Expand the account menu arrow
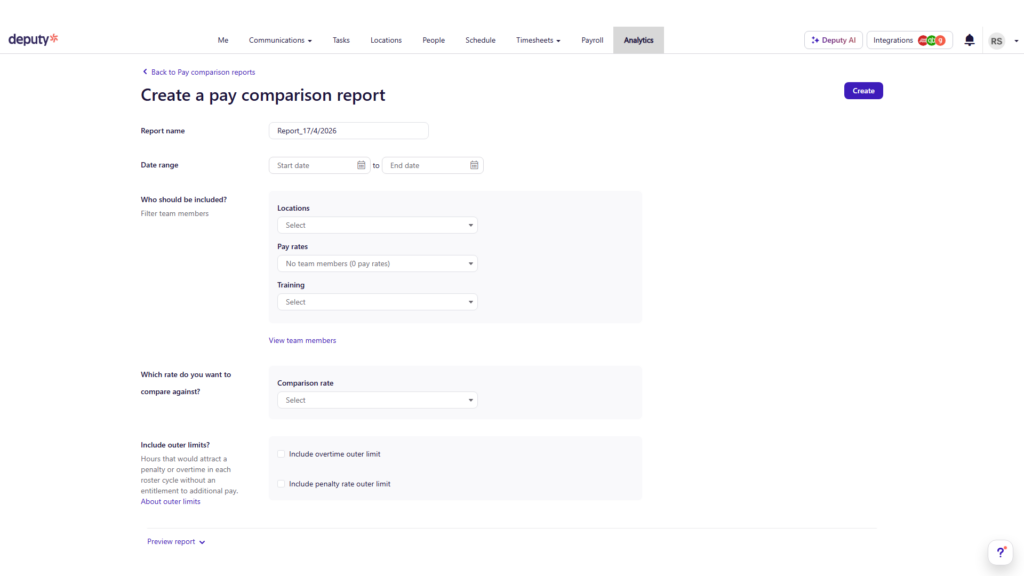This screenshot has height=576, width=1024. click(1016, 41)
